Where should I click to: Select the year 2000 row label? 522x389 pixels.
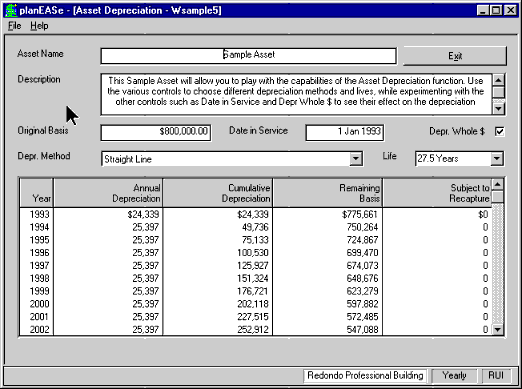39,304
